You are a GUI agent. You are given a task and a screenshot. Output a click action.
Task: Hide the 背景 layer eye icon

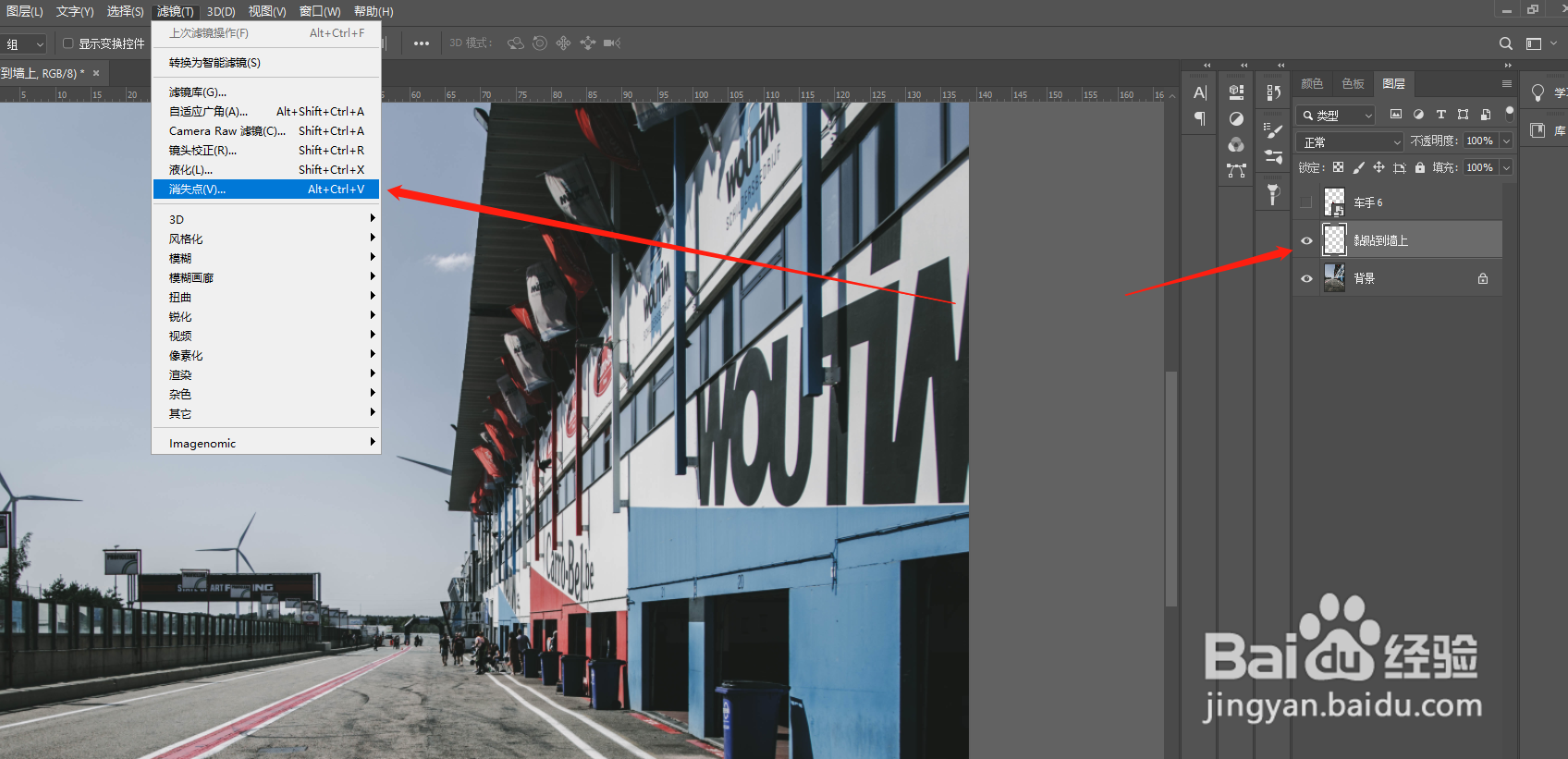coord(1306,278)
